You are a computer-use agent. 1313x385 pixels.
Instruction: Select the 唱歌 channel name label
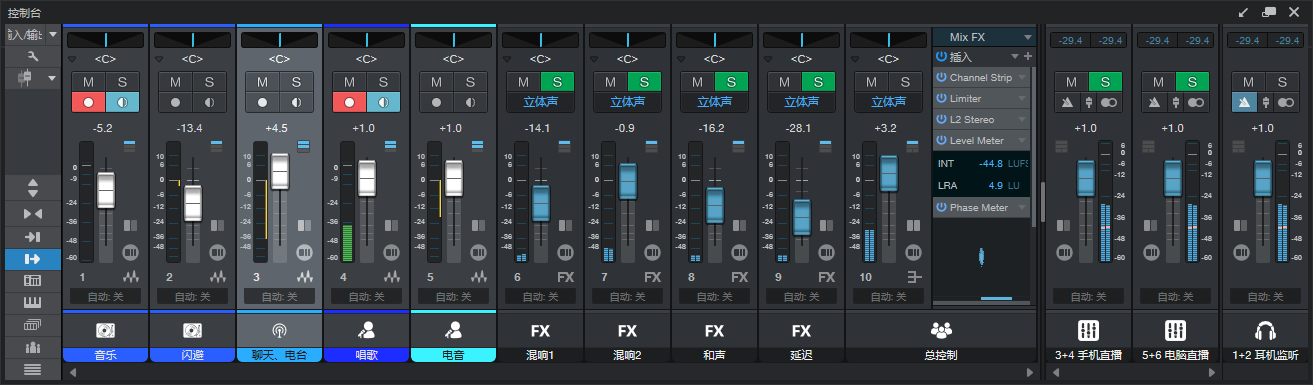[366, 354]
